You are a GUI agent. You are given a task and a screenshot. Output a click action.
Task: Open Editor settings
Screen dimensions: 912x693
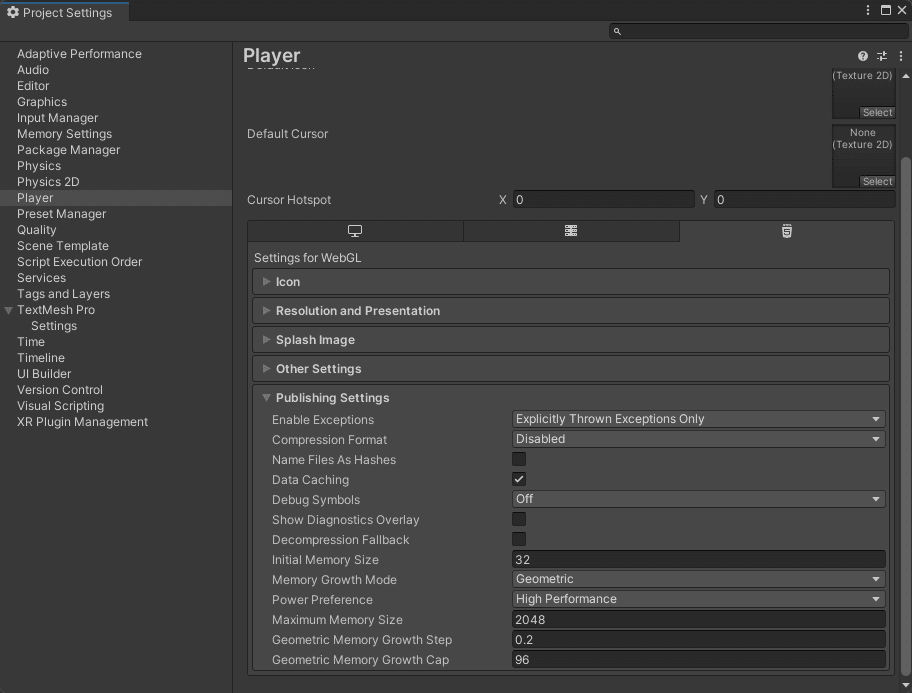coord(33,86)
